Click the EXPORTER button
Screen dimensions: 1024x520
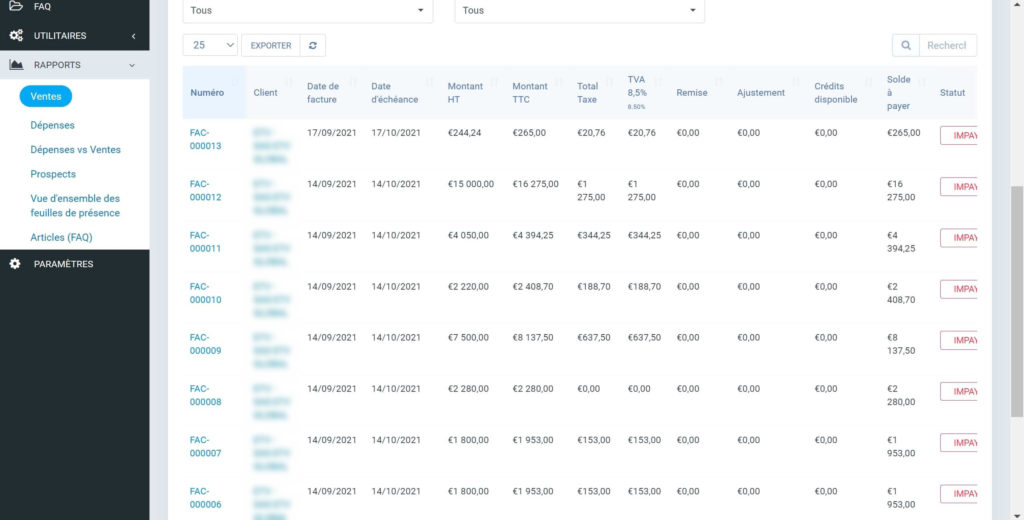pyautogui.click(x=271, y=45)
